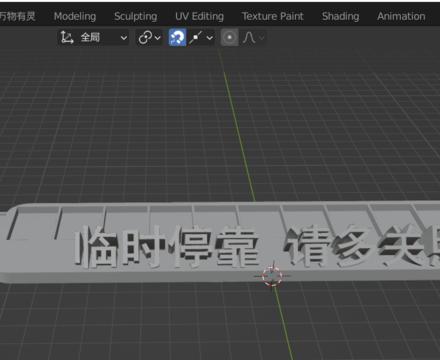Click the 3D cursor in viewport
Image resolution: width=440 pixels, height=360 pixels.
tap(272, 276)
